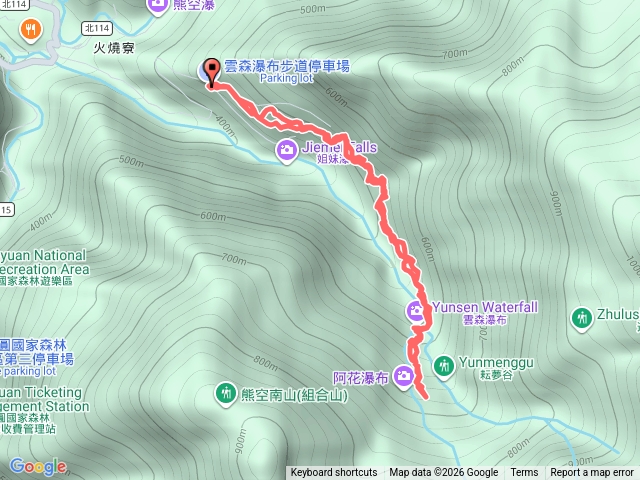Click the Yunsen Waterfall label text
Image resolution: width=640 pixels, height=480 pixels.
point(485,307)
